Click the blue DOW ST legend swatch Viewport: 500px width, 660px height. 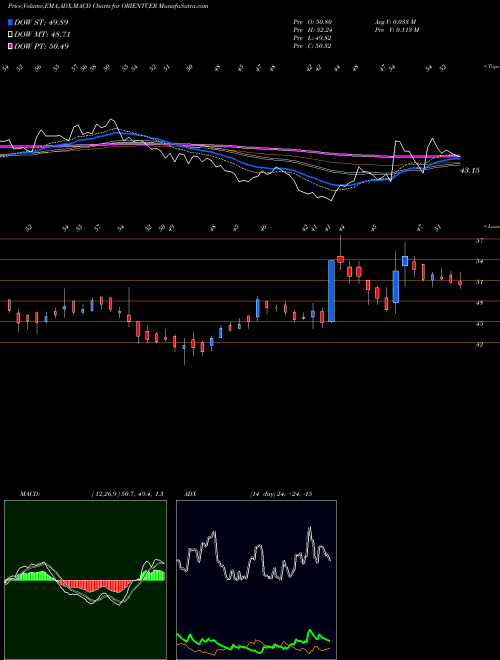[10, 22]
